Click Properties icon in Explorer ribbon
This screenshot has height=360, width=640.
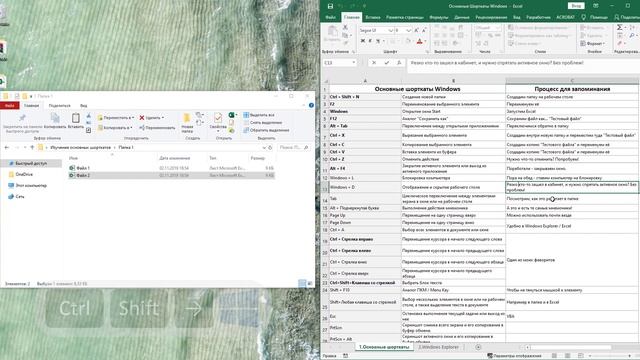[x=218, y=118]
